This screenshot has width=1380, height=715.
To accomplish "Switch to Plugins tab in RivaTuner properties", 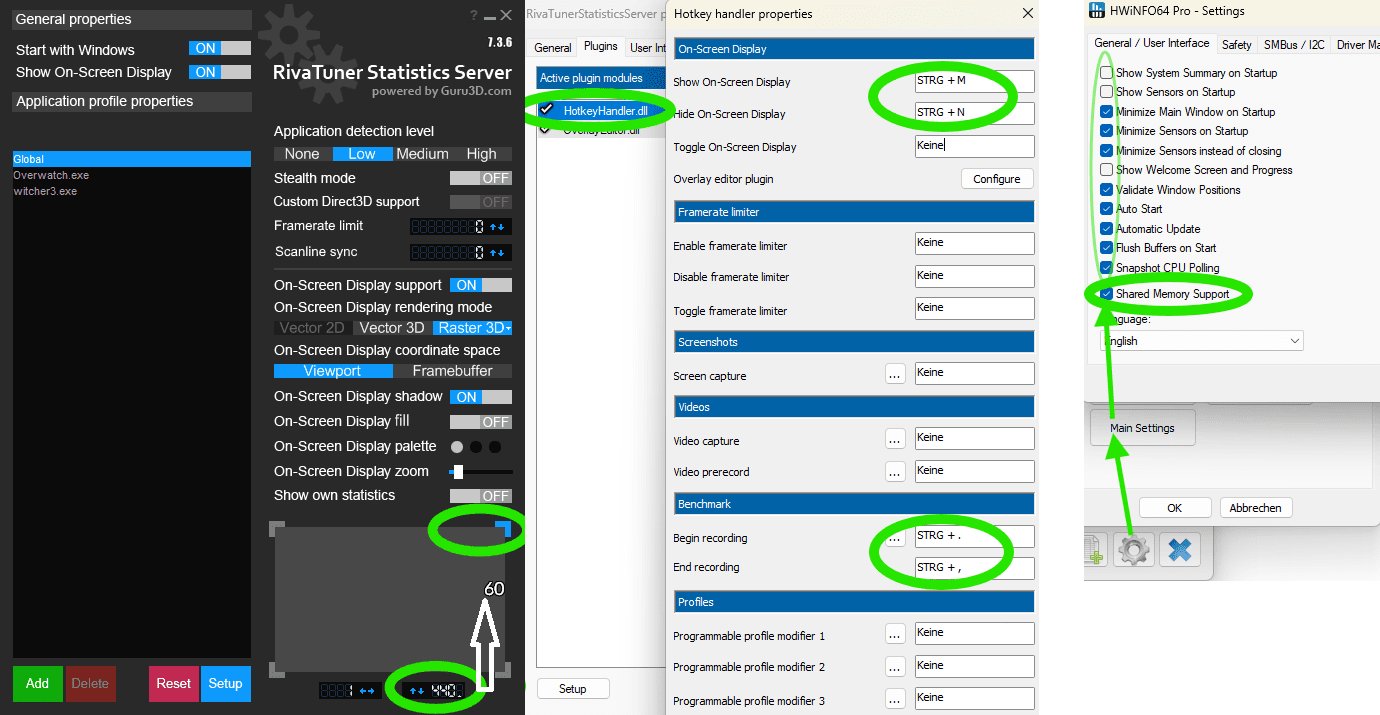I will [x=601, y=46].
